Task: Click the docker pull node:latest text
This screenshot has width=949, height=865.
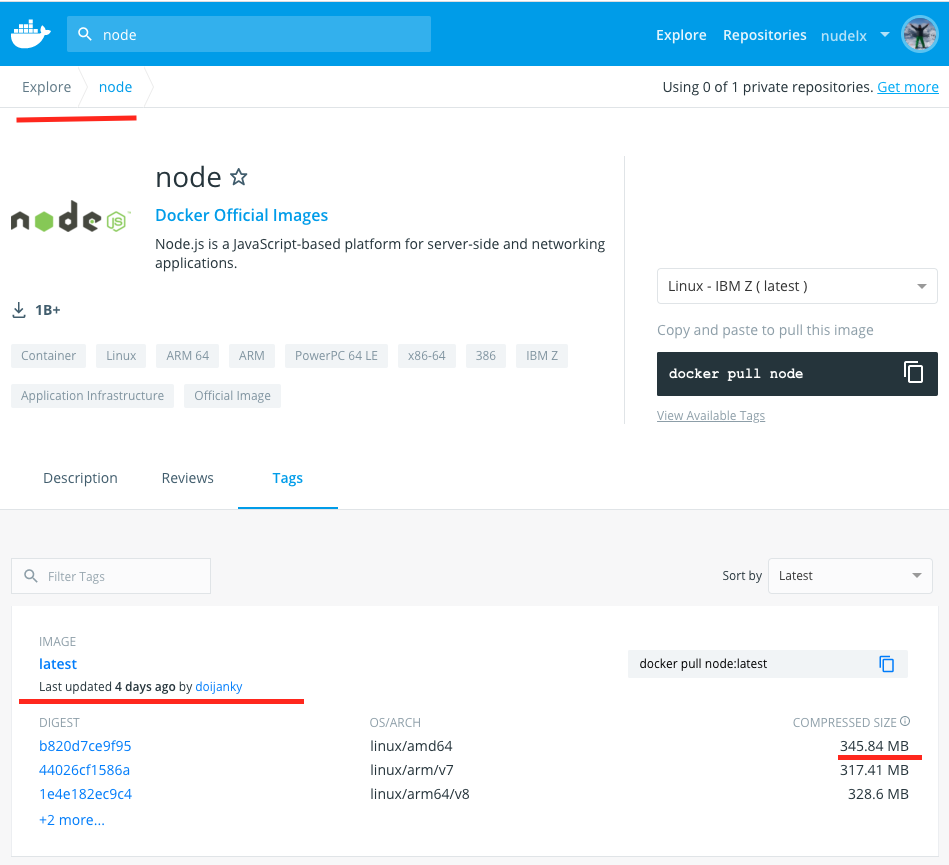Action: pos(703,664)
